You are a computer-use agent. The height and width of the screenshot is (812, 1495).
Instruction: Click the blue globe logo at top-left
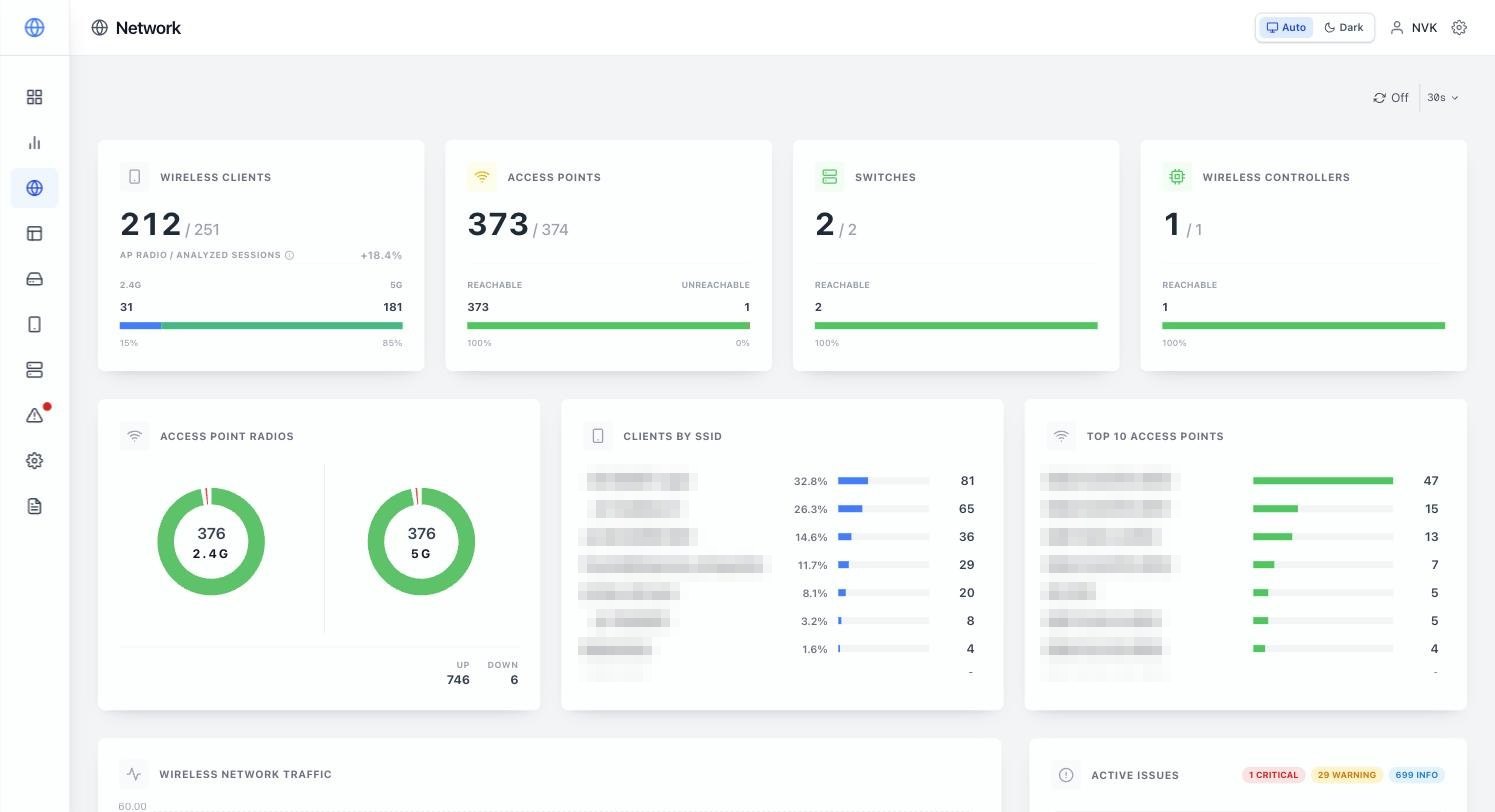[34, 28]
